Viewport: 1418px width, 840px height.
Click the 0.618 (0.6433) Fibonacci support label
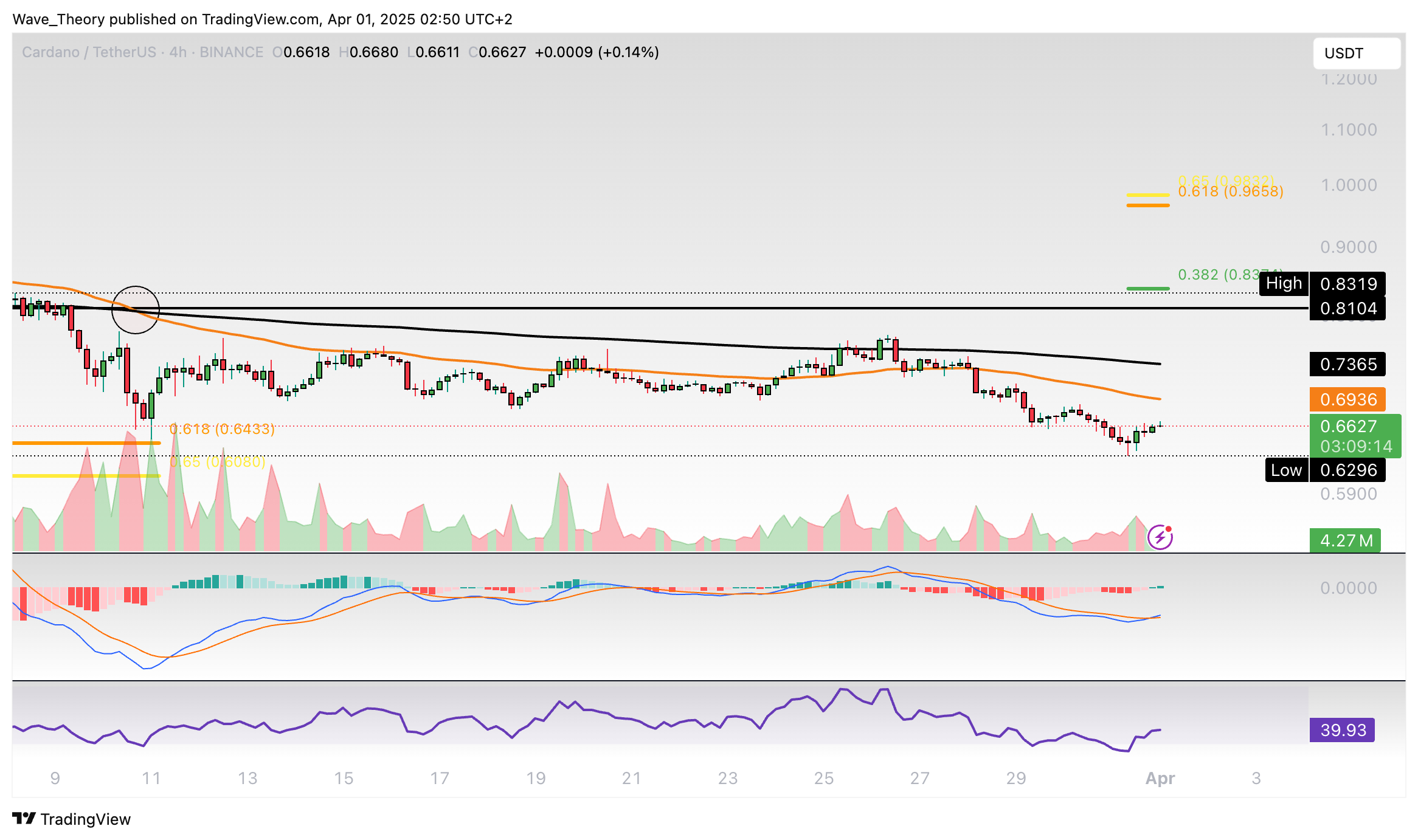click(x=221, y=429)
